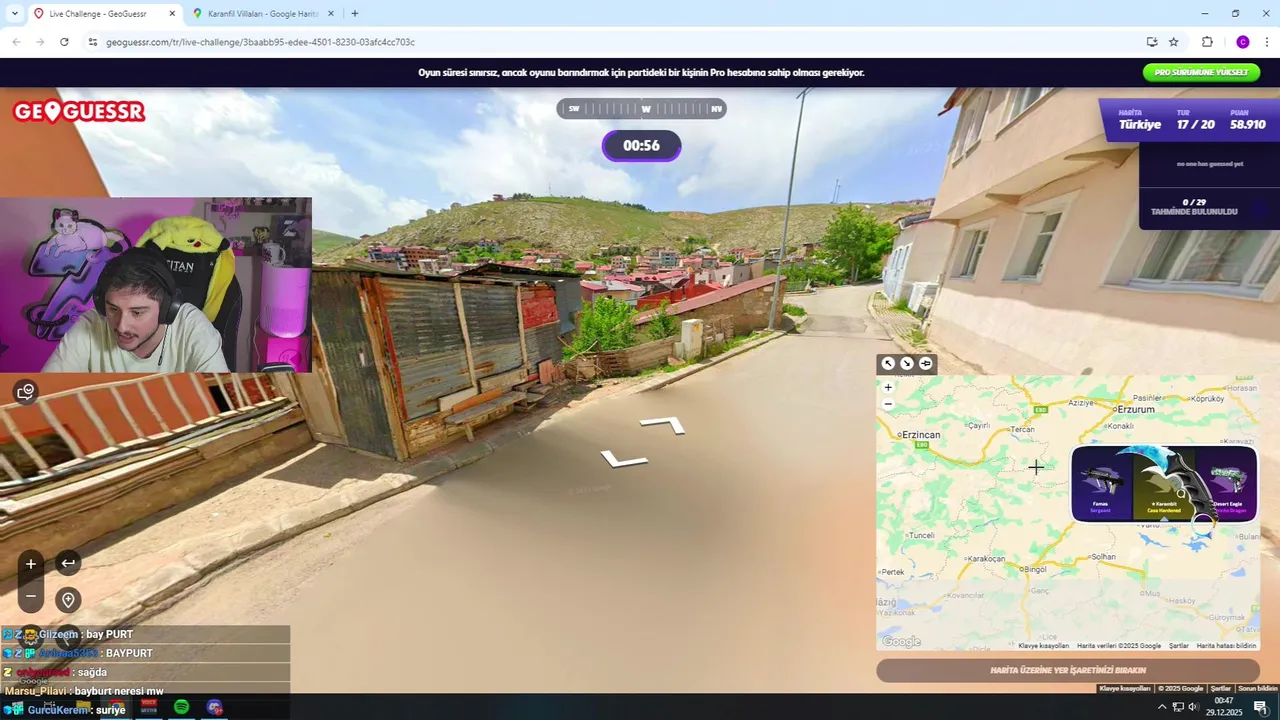Click Bingöl on the guess map

pyautogui.click(x=1035, y=569)
